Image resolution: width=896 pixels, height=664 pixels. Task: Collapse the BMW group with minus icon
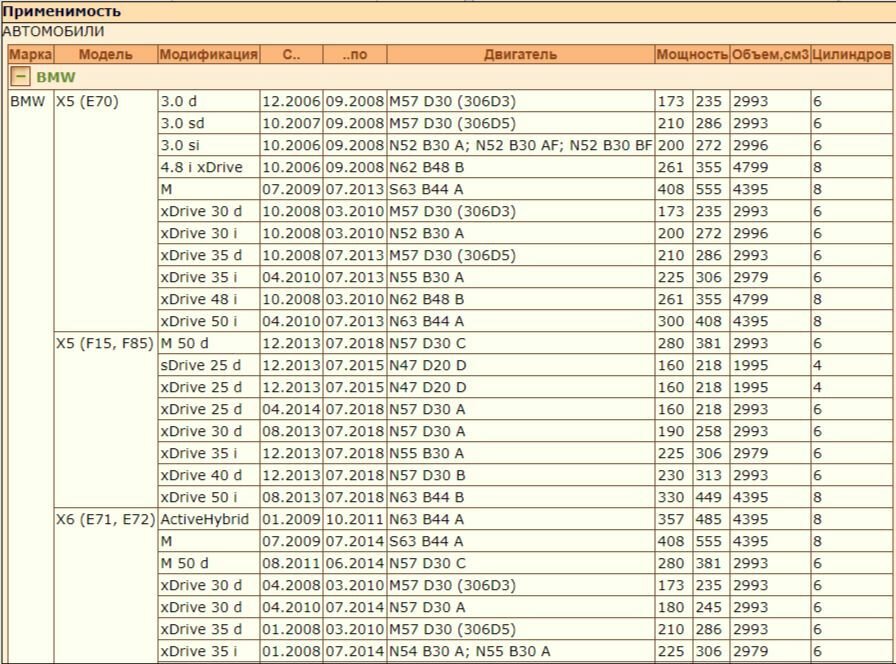click(20, 76)
